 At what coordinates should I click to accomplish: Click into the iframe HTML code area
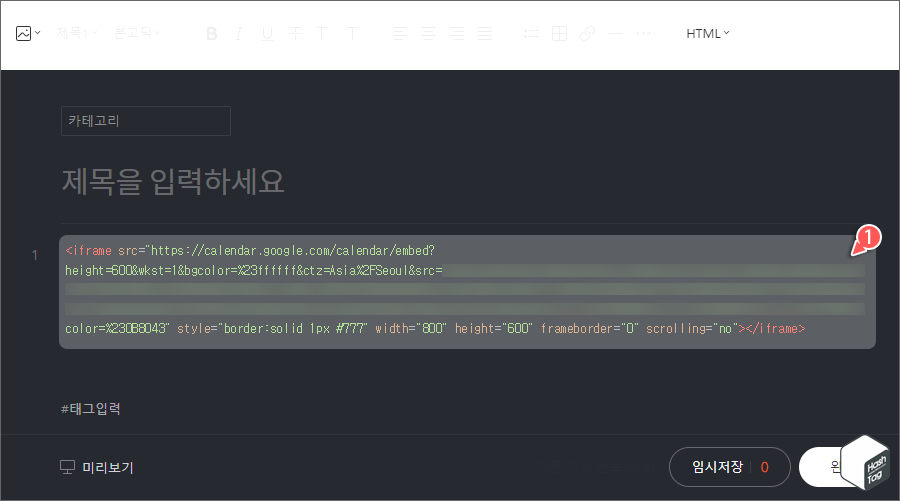click(x=467, y=292)
